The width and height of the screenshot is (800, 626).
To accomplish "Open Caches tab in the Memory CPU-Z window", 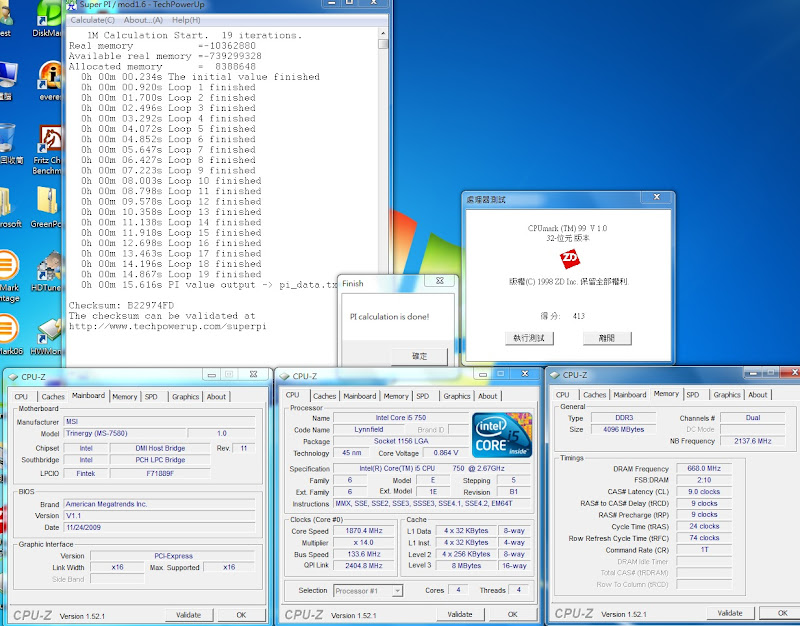I will pos(594,395).
